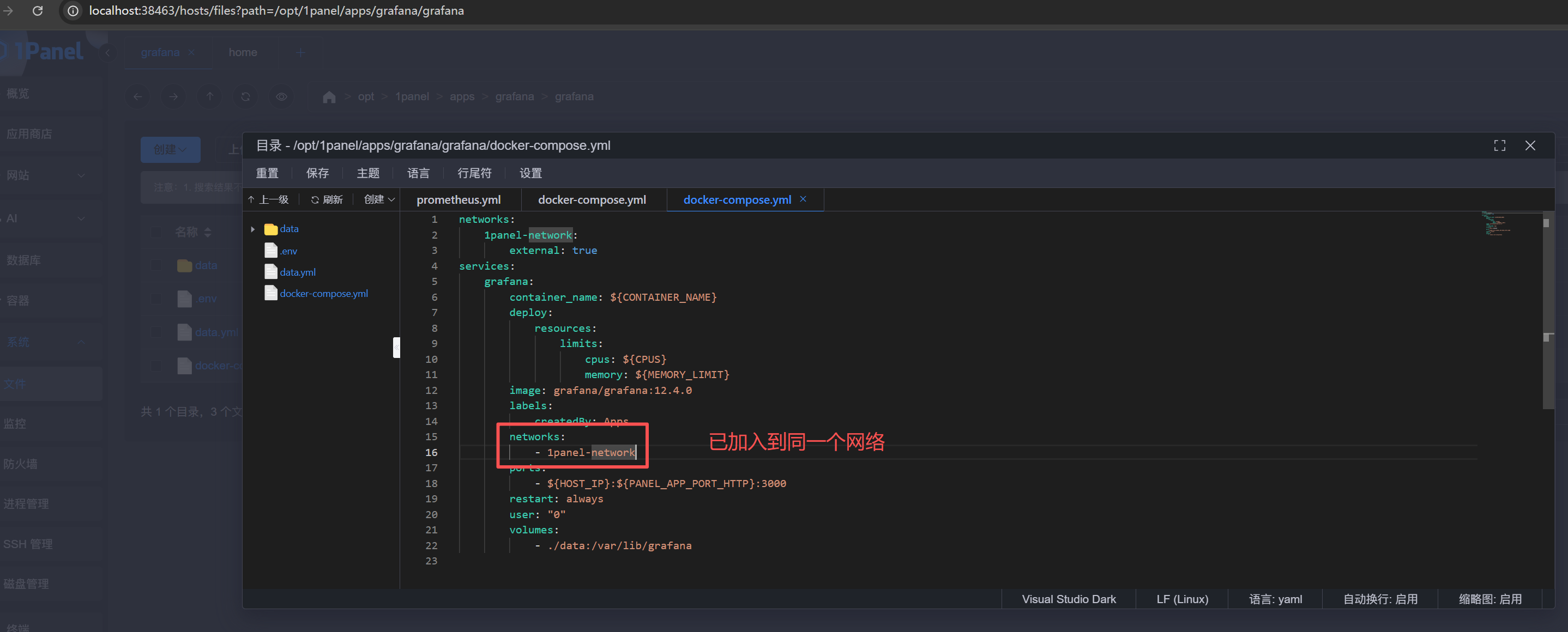Screen dimensions: 1568x632
Task: Click the refresh (刷新) icon in file tree
Action: pos(315,200)
